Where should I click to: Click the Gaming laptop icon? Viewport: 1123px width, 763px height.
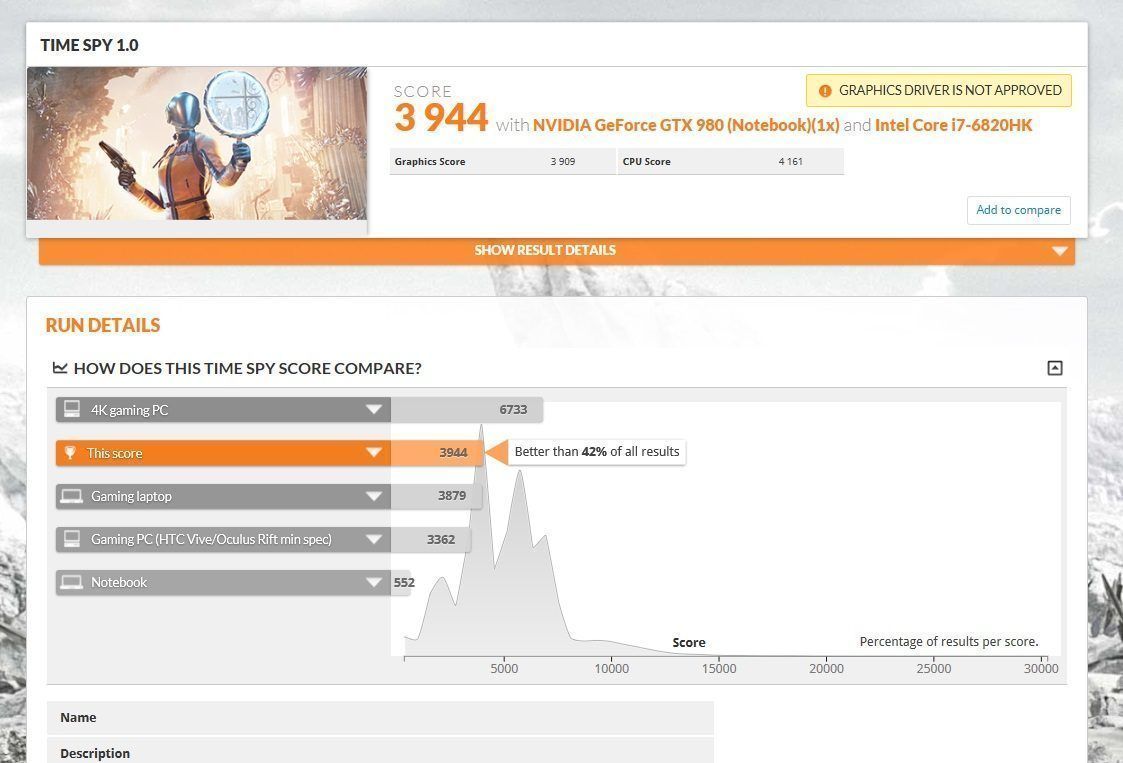tap(71, 496)
